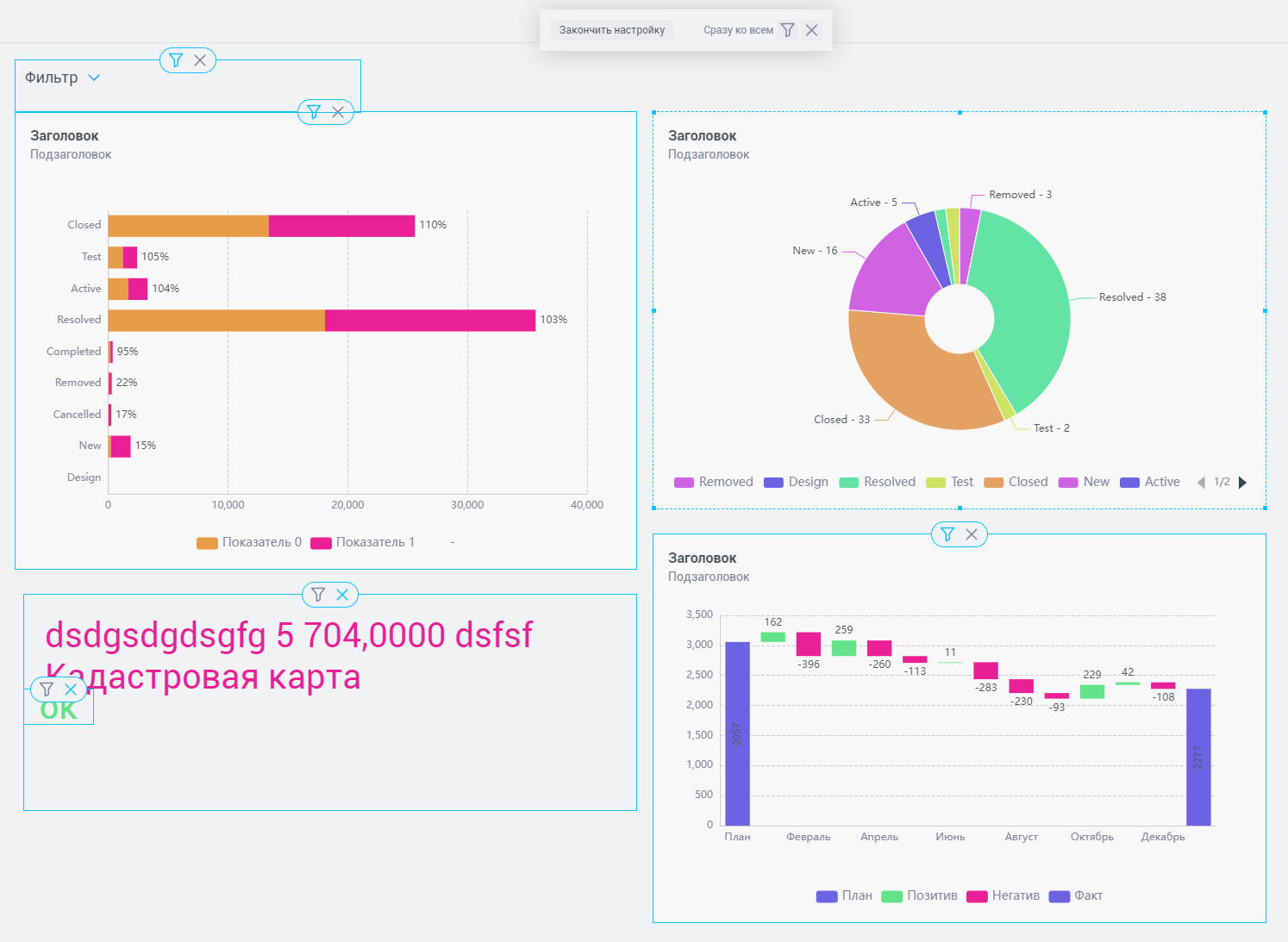Click Completed axis label in bar chart
Screen dimensions: 1288x942
[73, 352]
